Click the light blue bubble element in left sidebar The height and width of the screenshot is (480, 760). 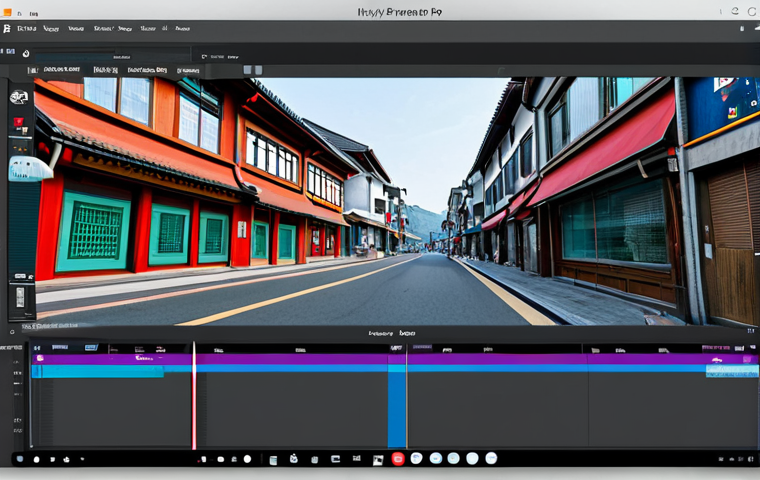(30, 169)
